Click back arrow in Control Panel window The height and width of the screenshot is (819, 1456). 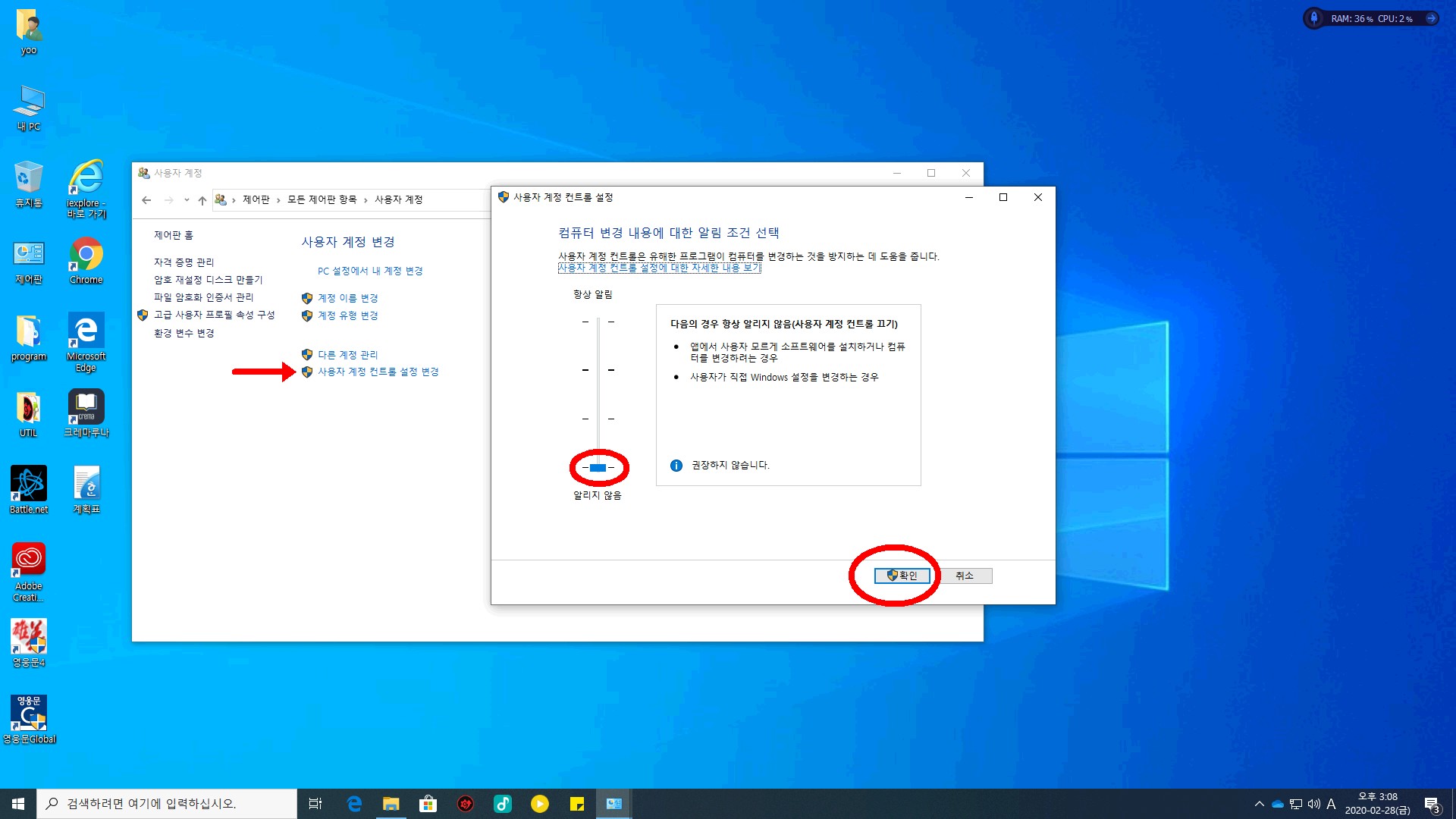point(146,200)
